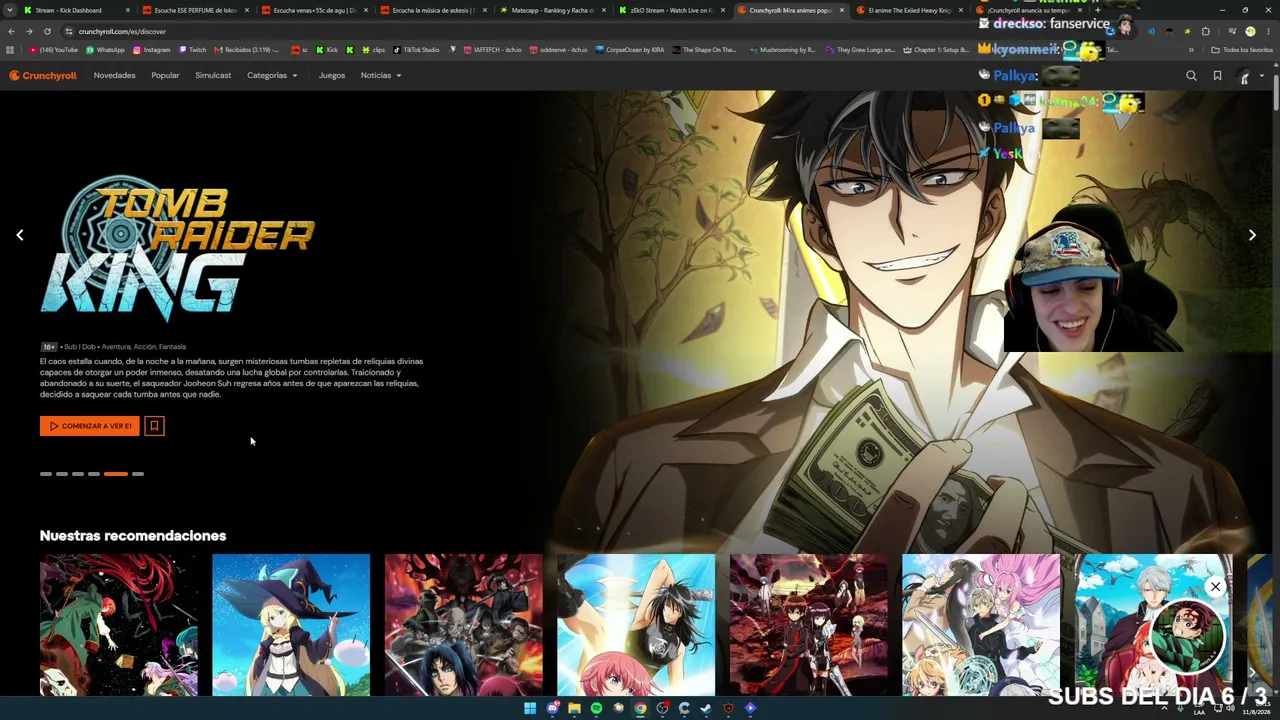Open the Chrome three-dot menu
This screenshot has height=720, width=1280.
(1268, 31)
